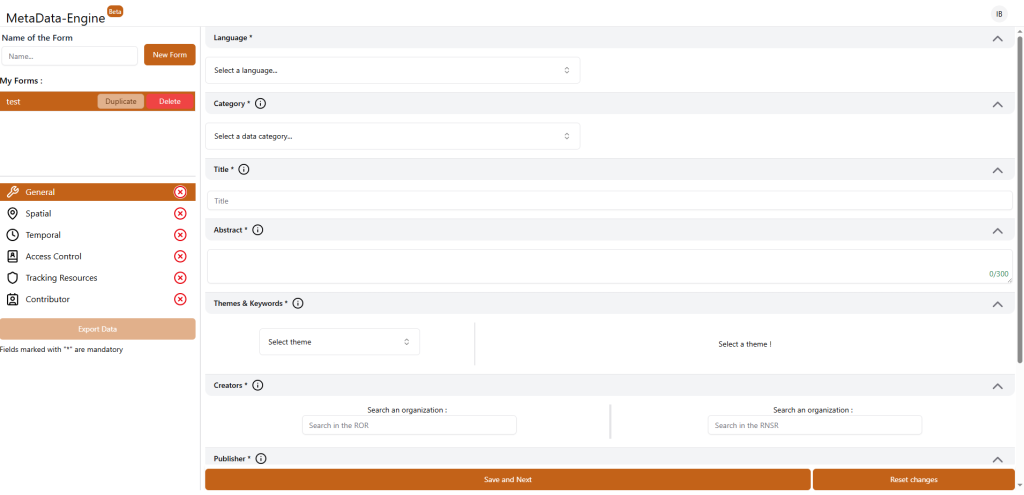Switch to the Temporal section
1024x495 pixels.
pos(98,235)
